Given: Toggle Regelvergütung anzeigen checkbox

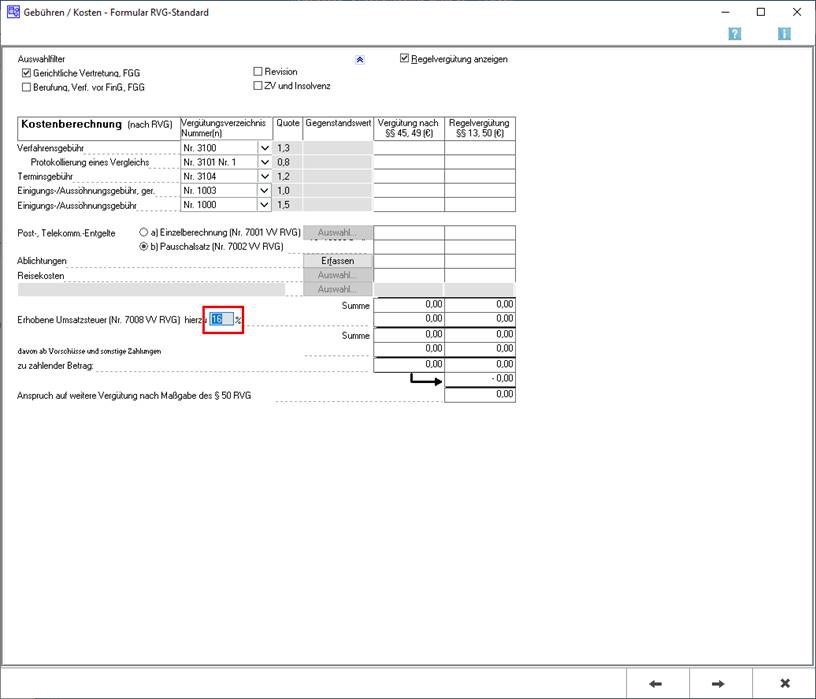Looking at the screenshot, I should [x=404, y=58].
